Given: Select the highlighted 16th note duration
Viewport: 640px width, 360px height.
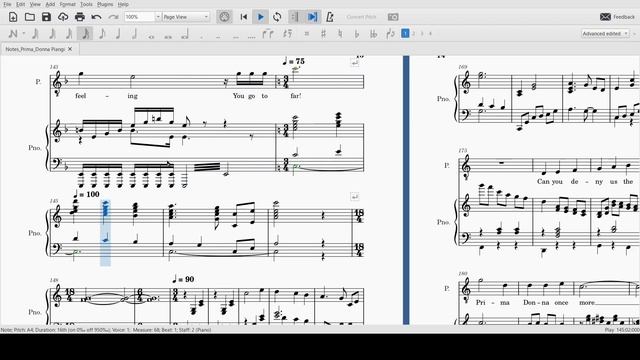Looking at the screenshot, I should coord(85,34).
